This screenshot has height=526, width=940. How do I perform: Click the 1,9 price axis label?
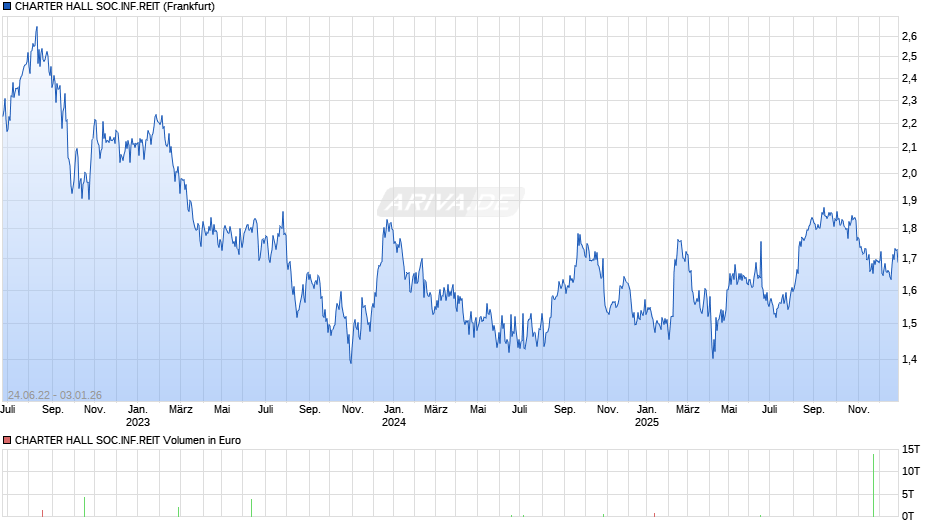pyautogui.click(x=909, y=200)
